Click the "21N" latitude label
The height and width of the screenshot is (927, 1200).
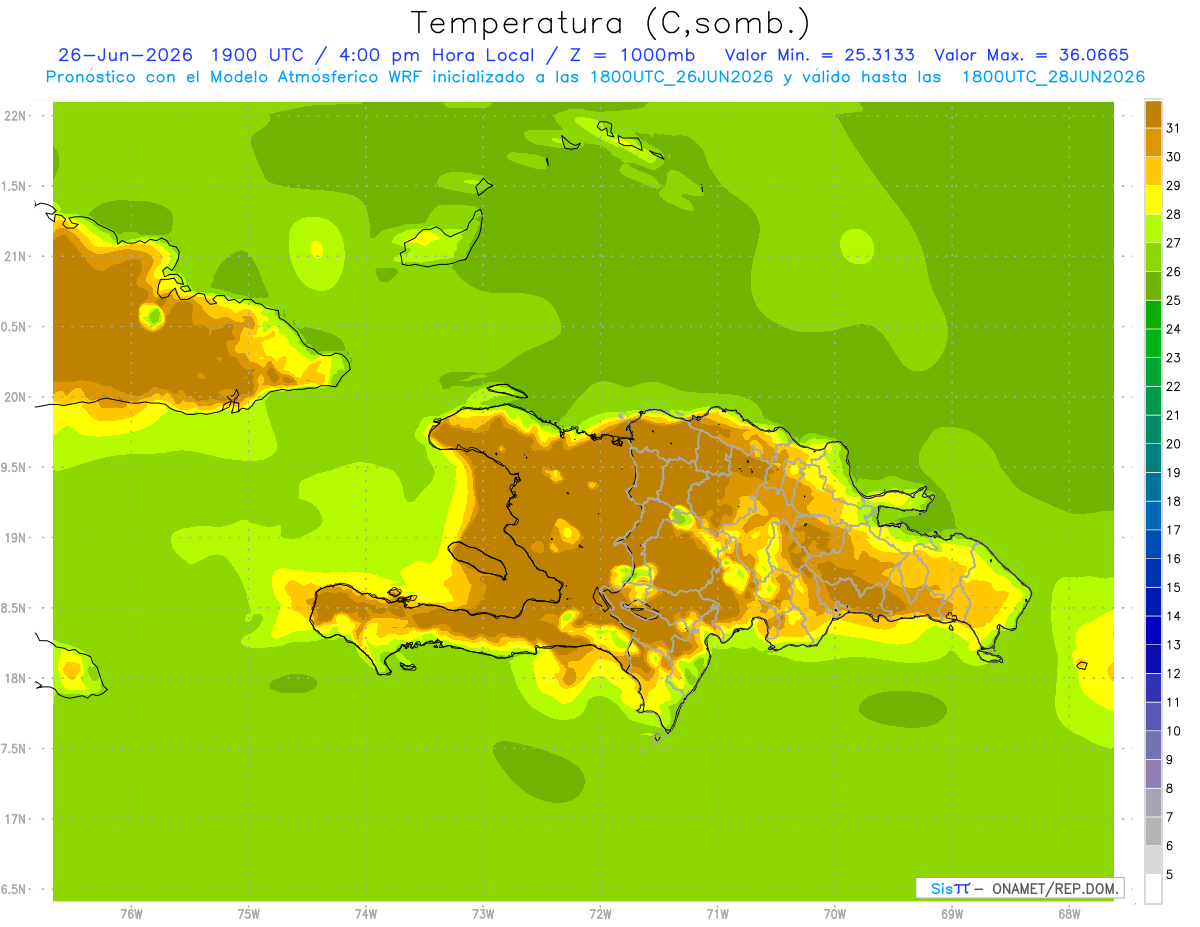tap(15, 256)
